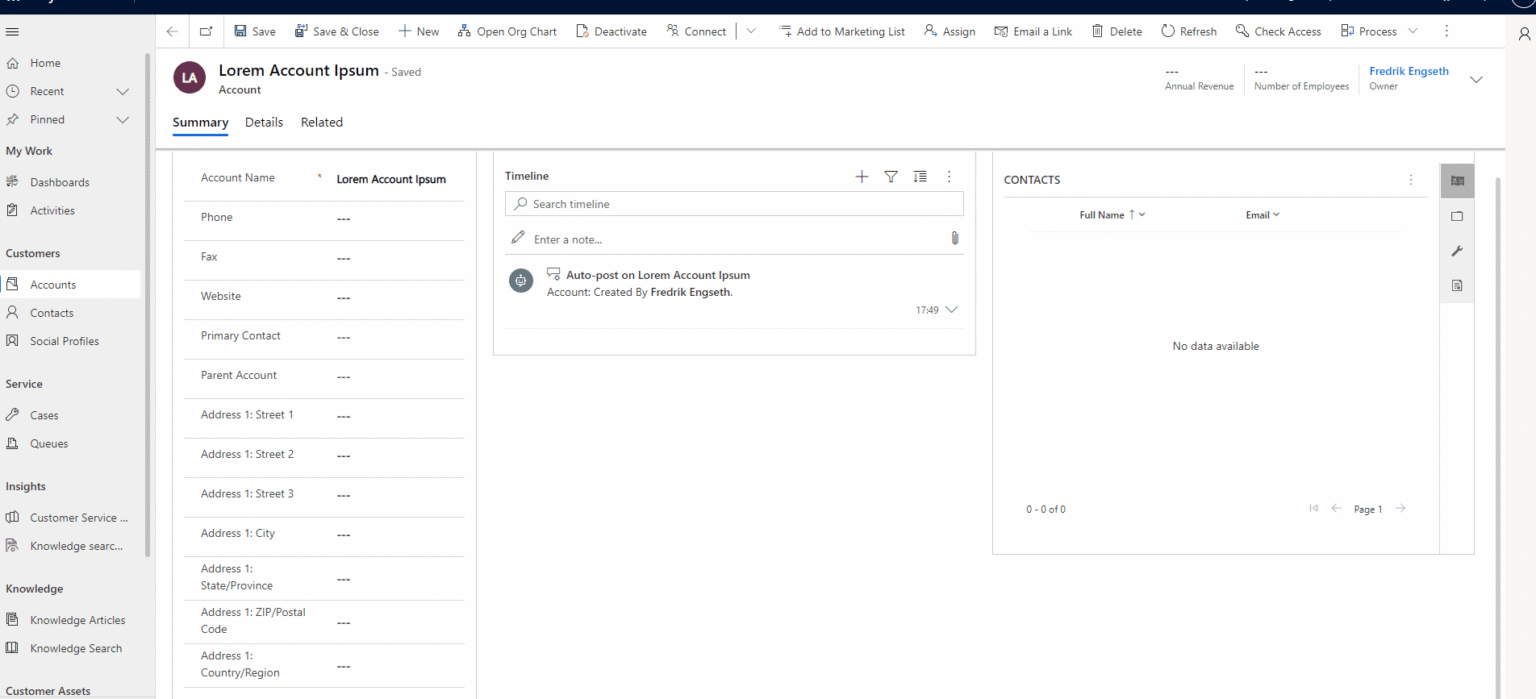Switch to the Details tab
Screen dimensions: 1536x699
point(263,122)
